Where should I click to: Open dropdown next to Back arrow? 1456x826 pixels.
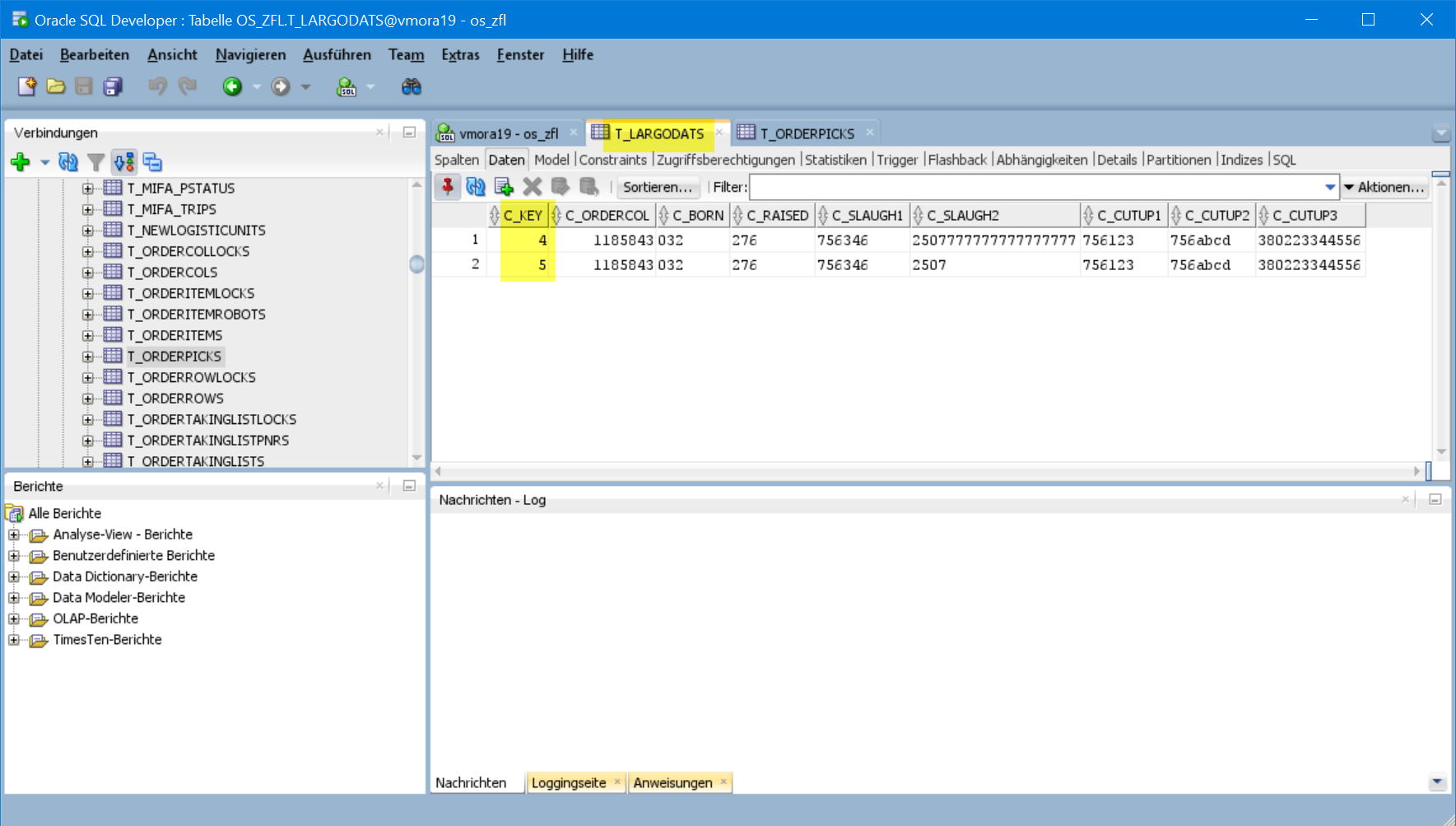pos(257,86)
